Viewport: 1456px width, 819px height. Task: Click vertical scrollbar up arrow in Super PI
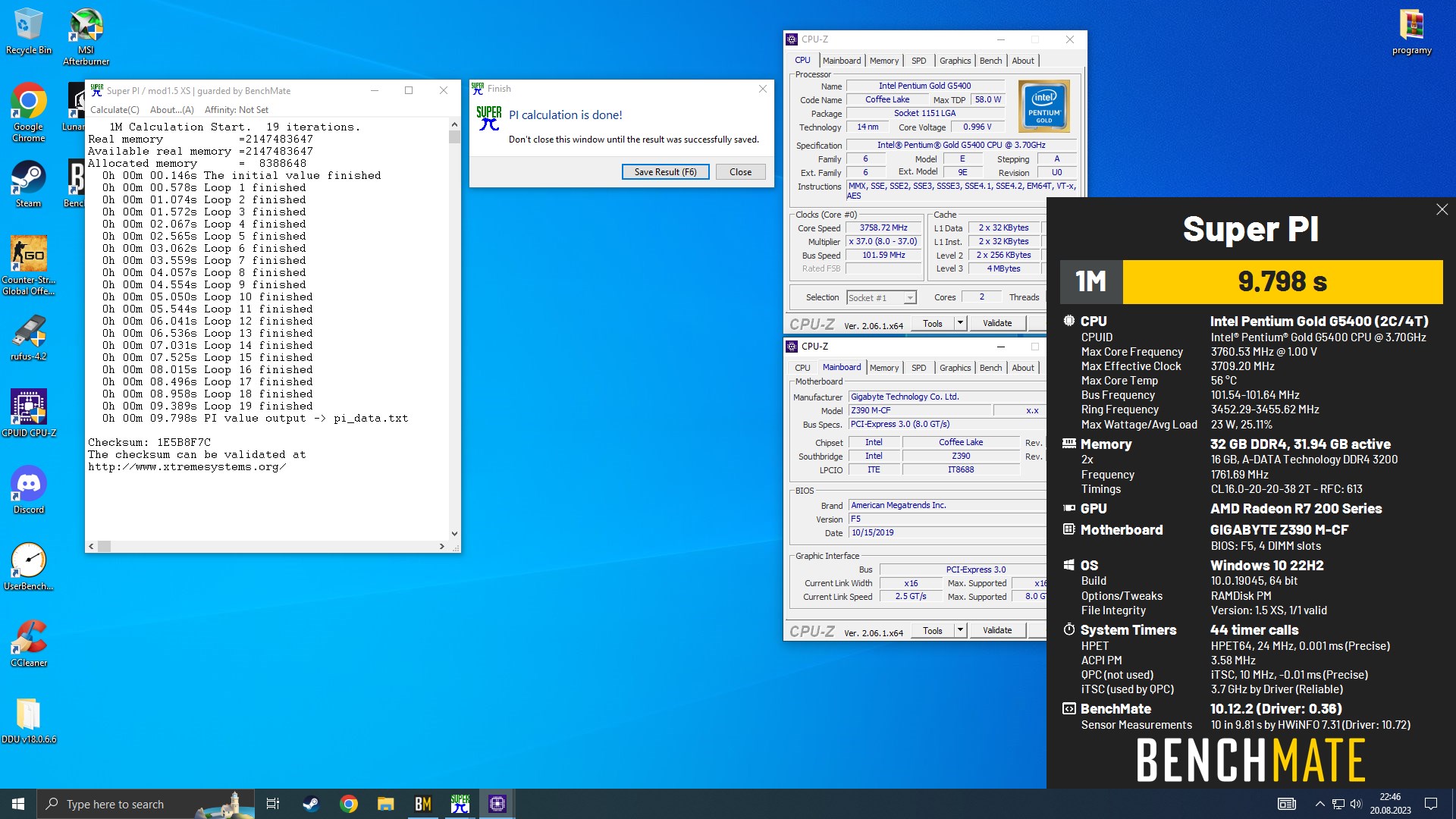pyautogui.click(x=454, y=124)
